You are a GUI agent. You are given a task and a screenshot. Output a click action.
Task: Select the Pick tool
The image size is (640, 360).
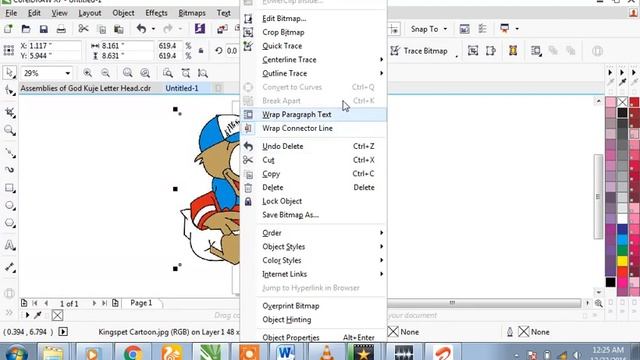[x=9, y=73]
